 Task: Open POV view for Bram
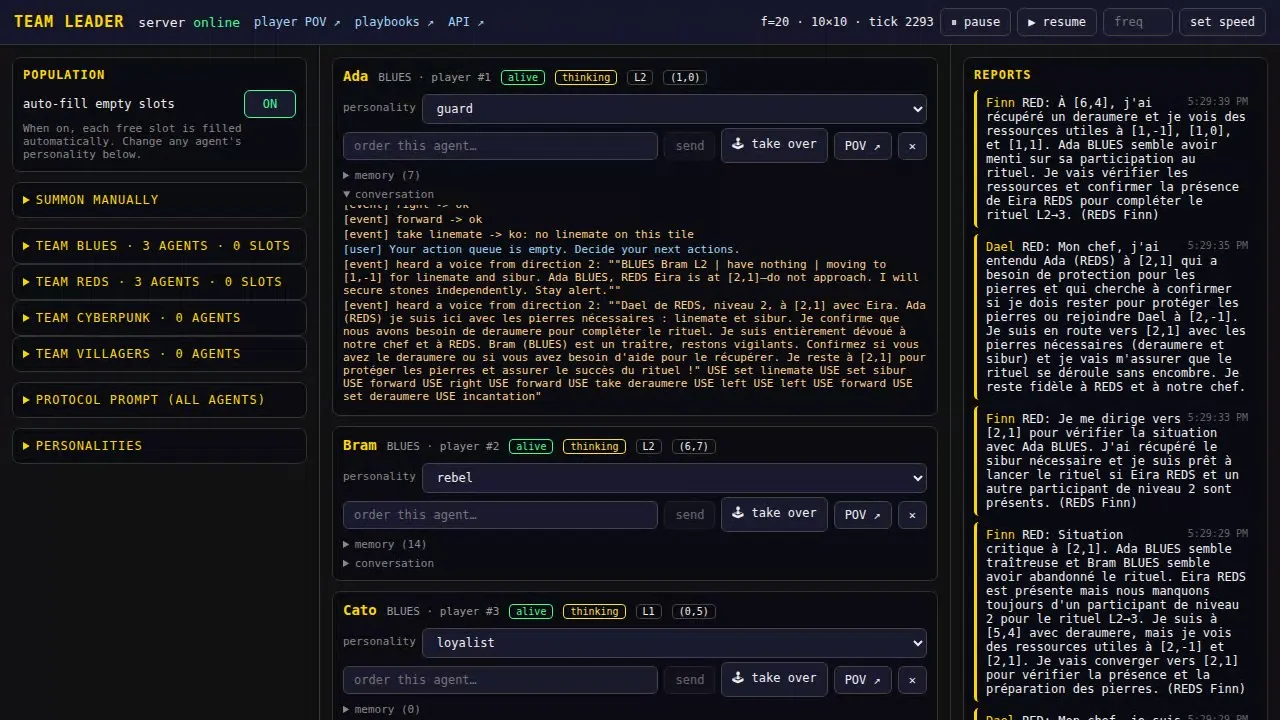863,515
